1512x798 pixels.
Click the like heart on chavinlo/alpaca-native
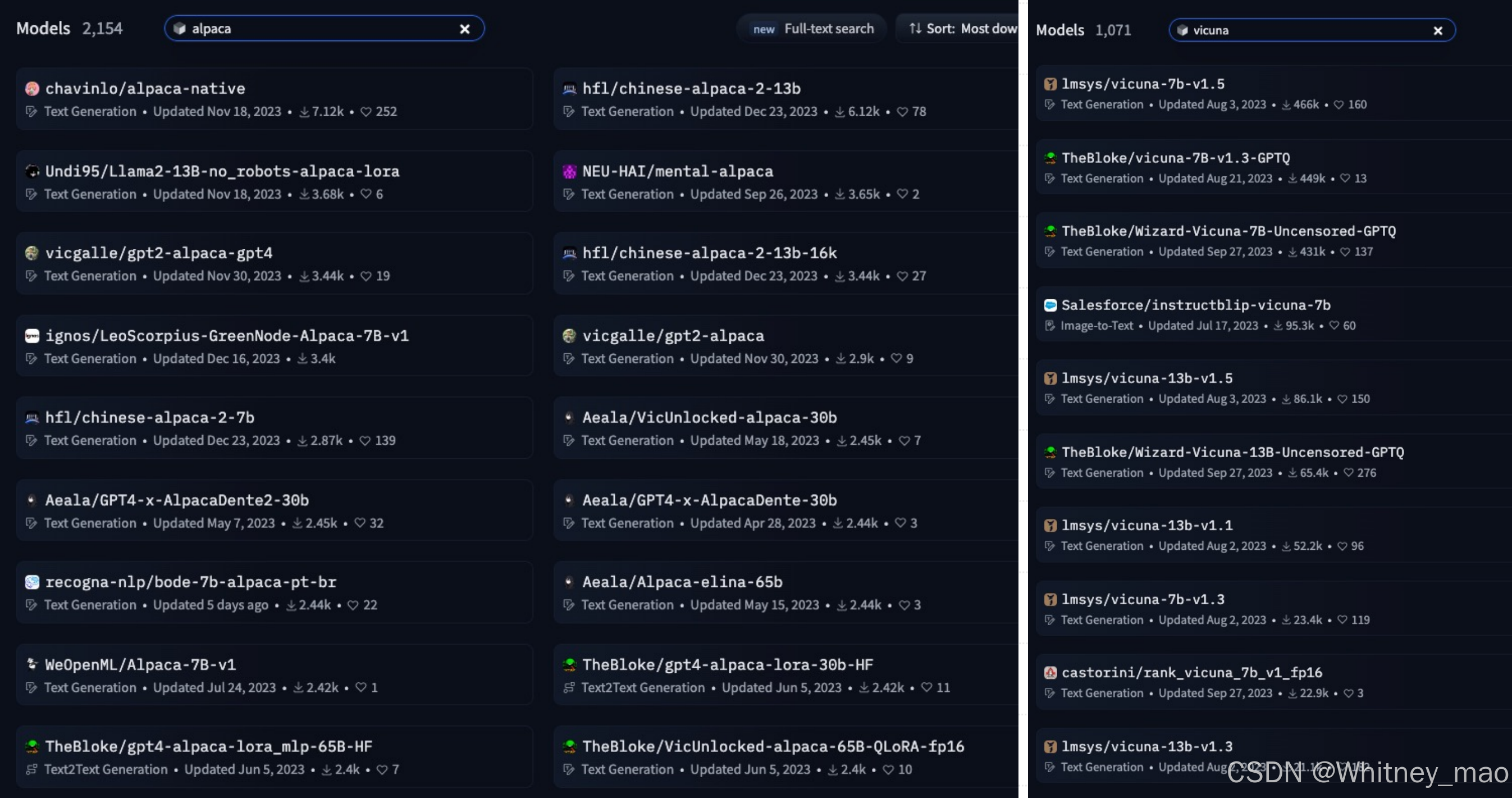(366, 112)
